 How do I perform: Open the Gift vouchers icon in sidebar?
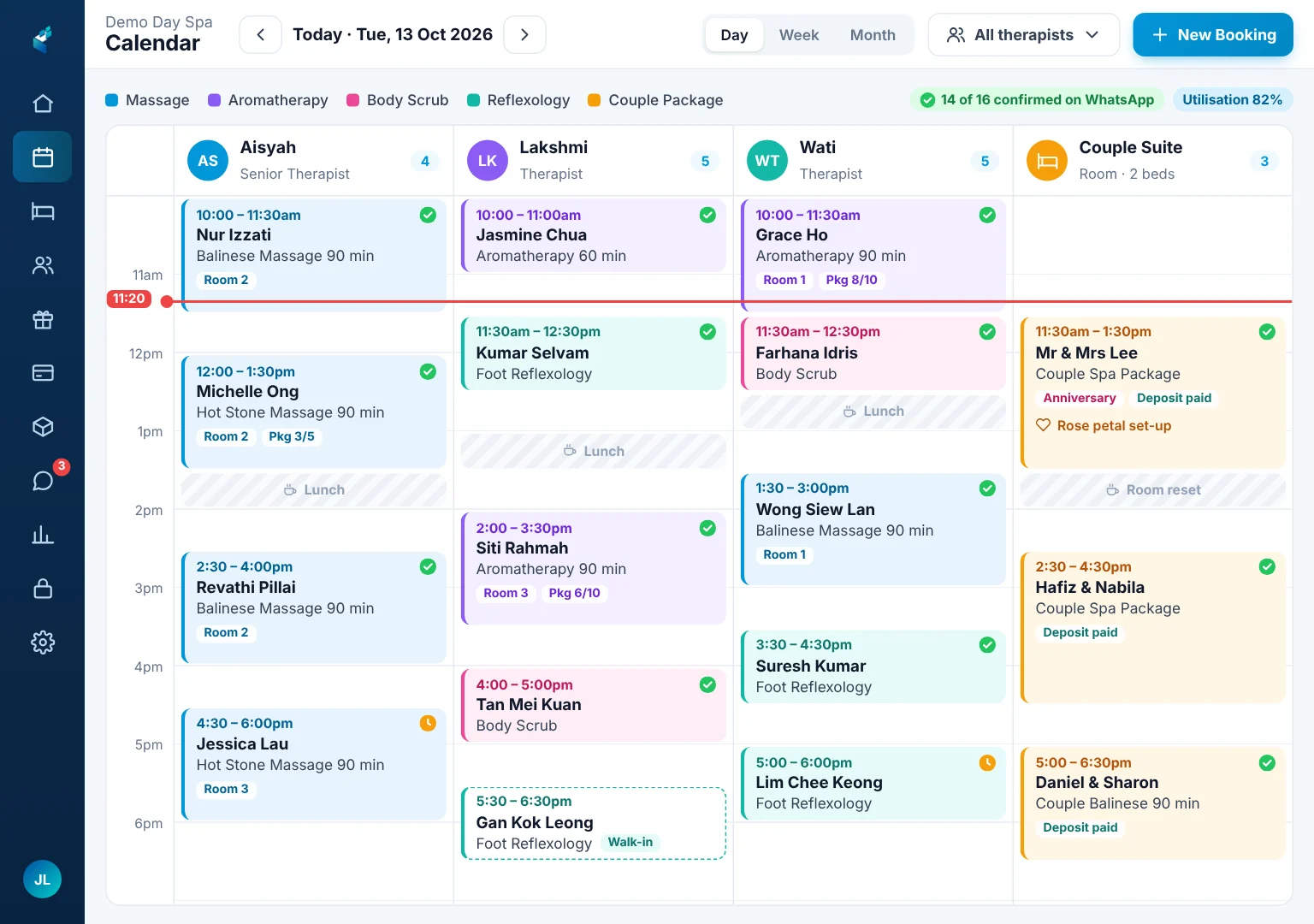[43, 319]
